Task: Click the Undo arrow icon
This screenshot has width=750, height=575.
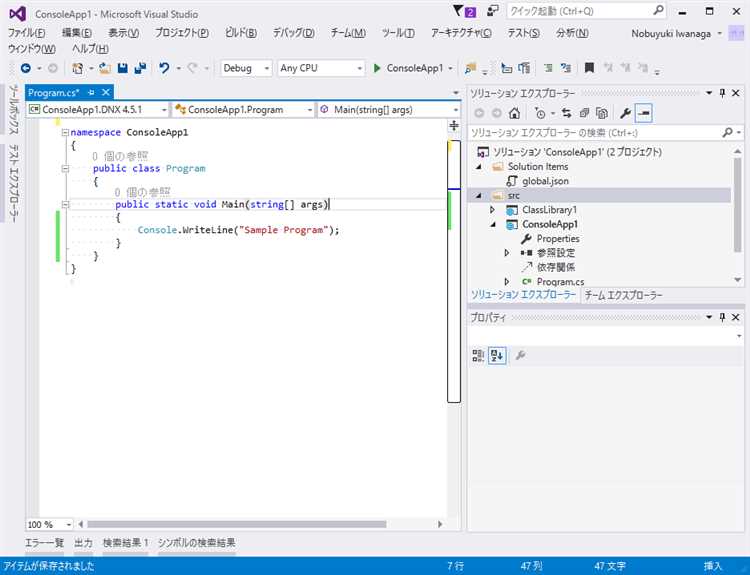Action: pos(164,68)
